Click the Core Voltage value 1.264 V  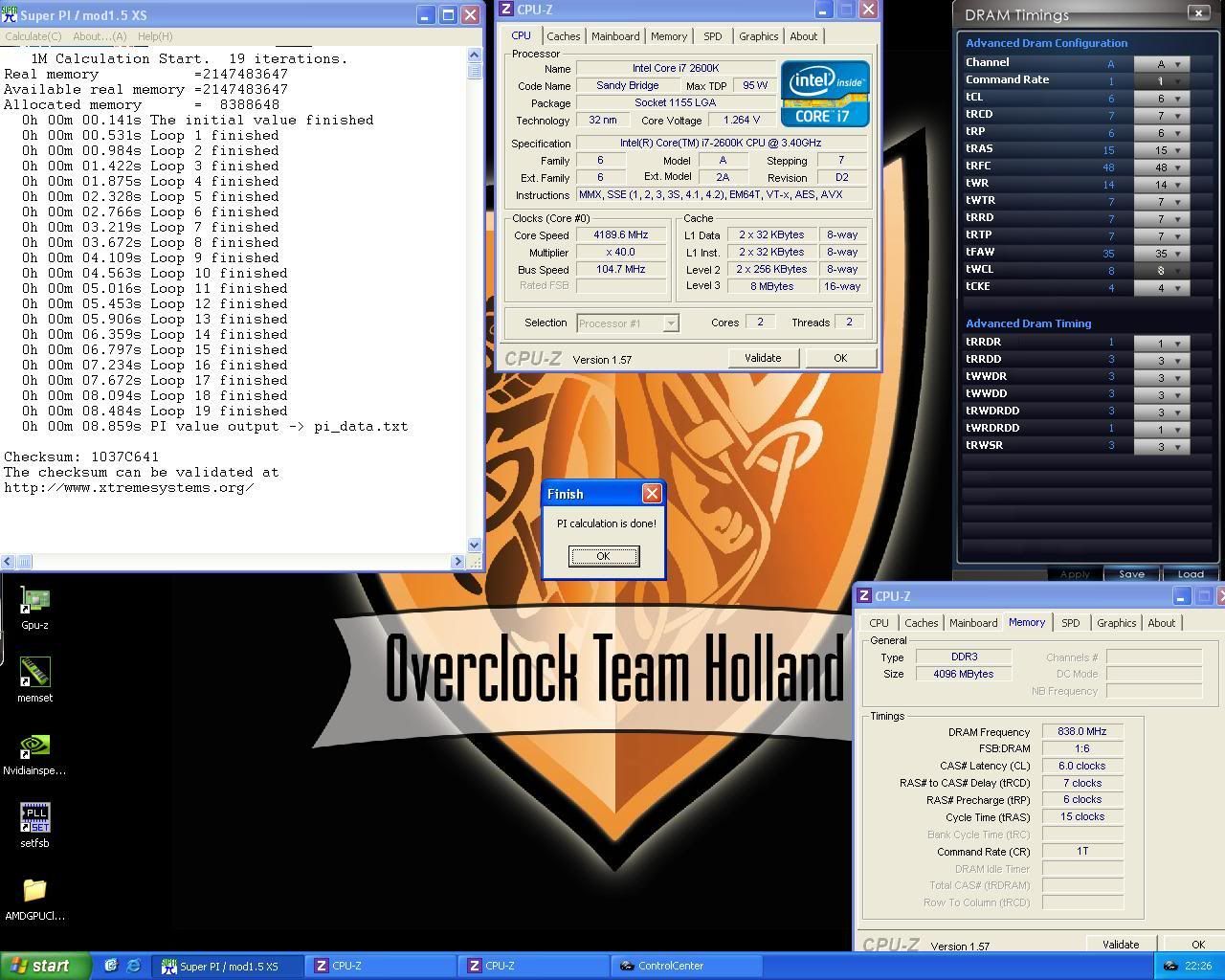[741, 120]
